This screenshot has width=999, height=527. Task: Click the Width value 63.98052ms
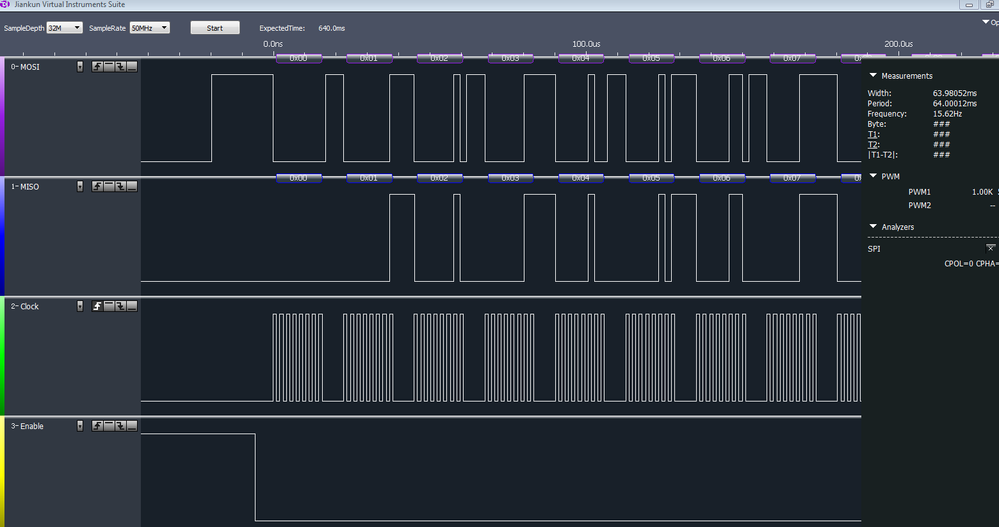(954, 93)
